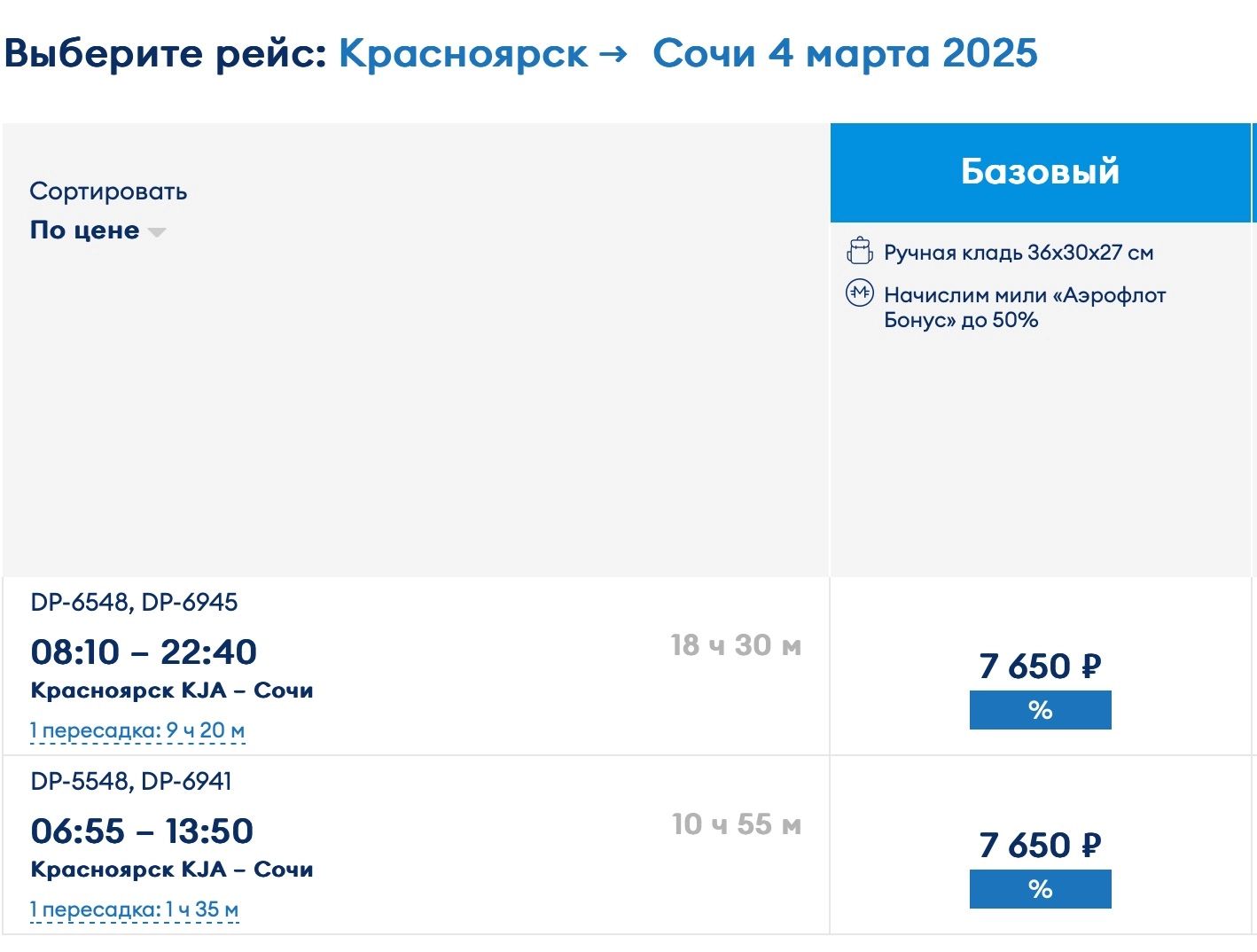Expand '1 пересадка: 1 ч 35 м' details
The height and width of the screenshot is (952, 1257).
(134, 909)
